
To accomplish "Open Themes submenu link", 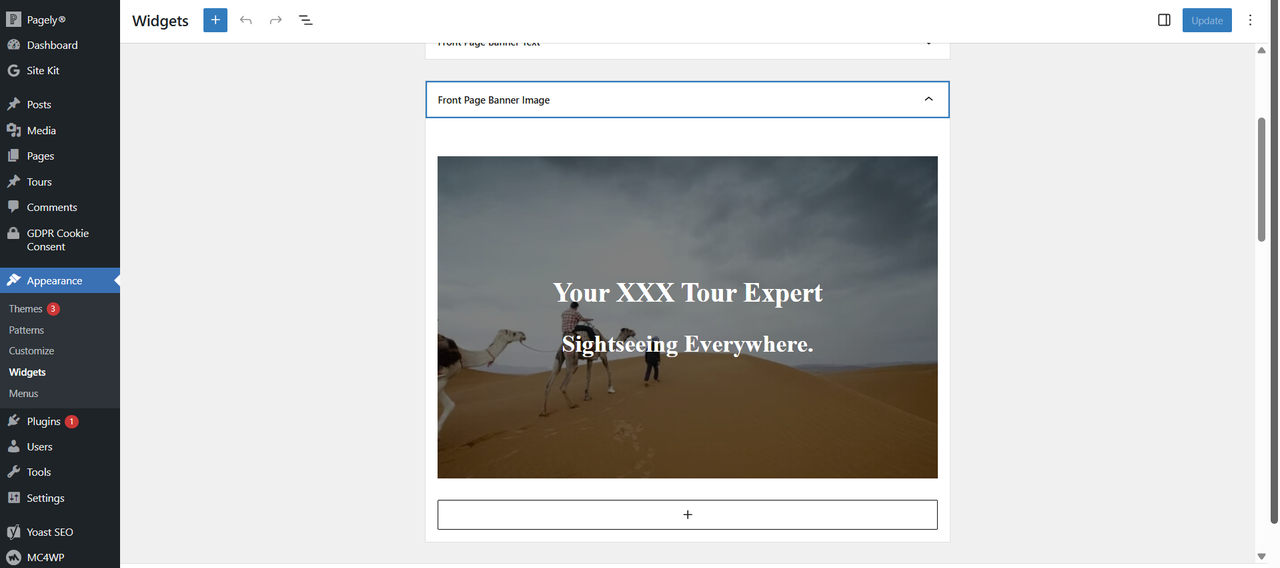I will click(26, 309).
